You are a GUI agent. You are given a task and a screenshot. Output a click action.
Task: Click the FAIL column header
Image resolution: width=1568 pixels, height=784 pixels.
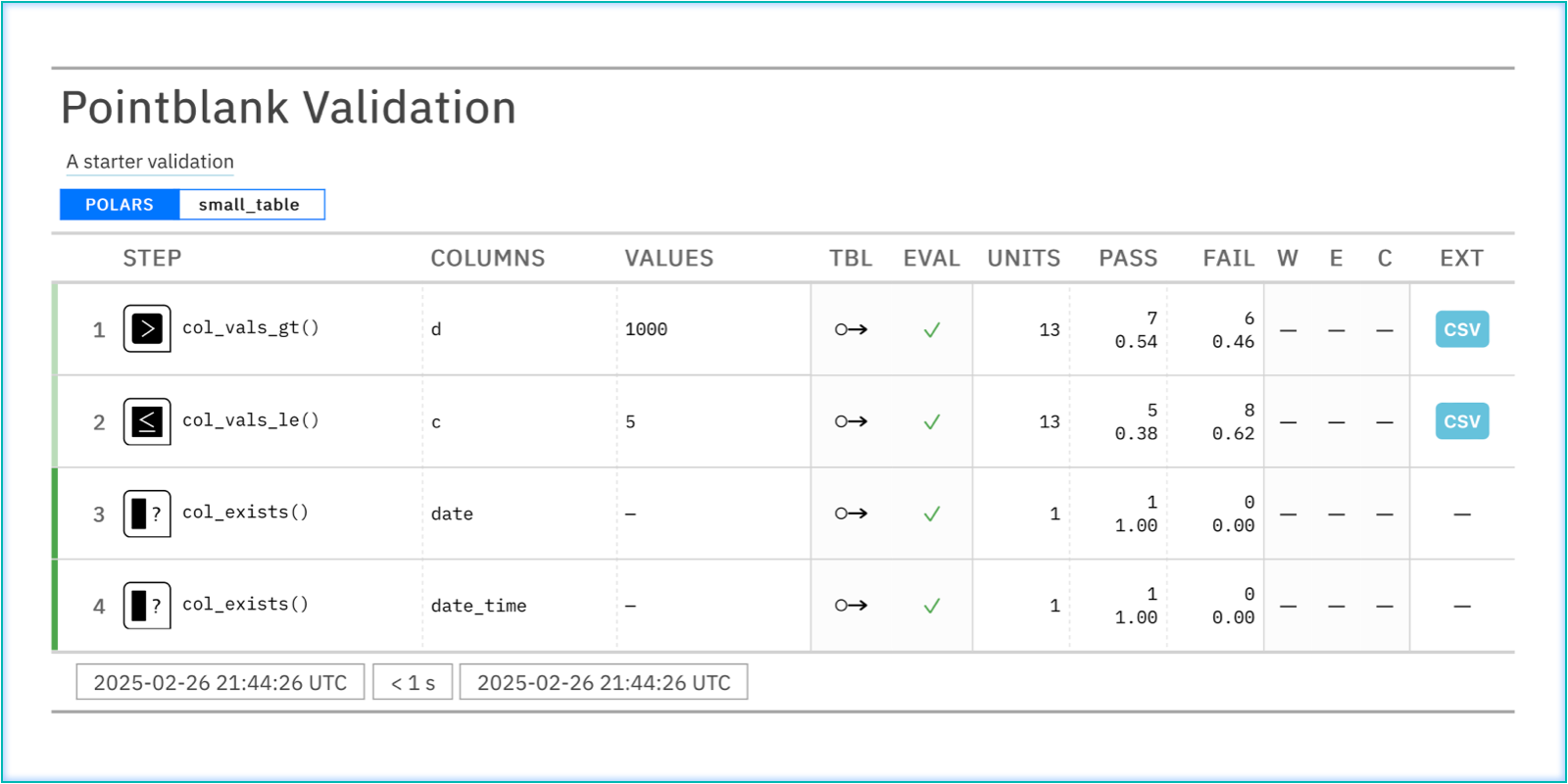pyautogui.click(x=1228, y=259)
